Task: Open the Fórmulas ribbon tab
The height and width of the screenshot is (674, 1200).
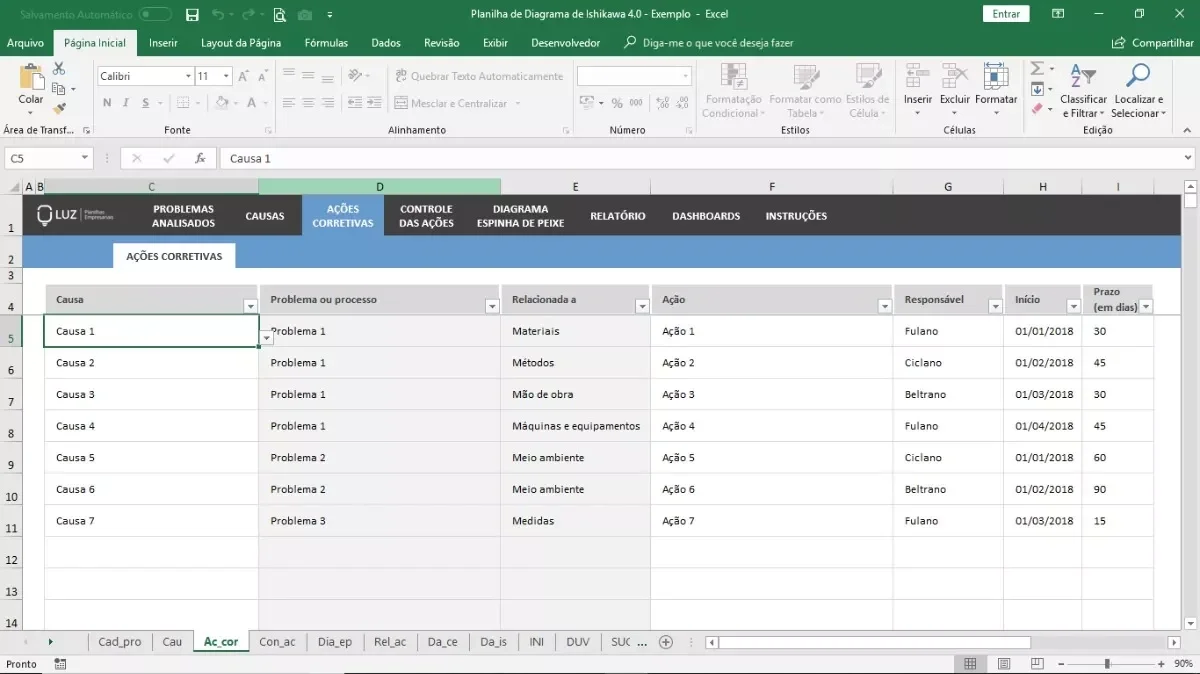Action: [326, 43]
